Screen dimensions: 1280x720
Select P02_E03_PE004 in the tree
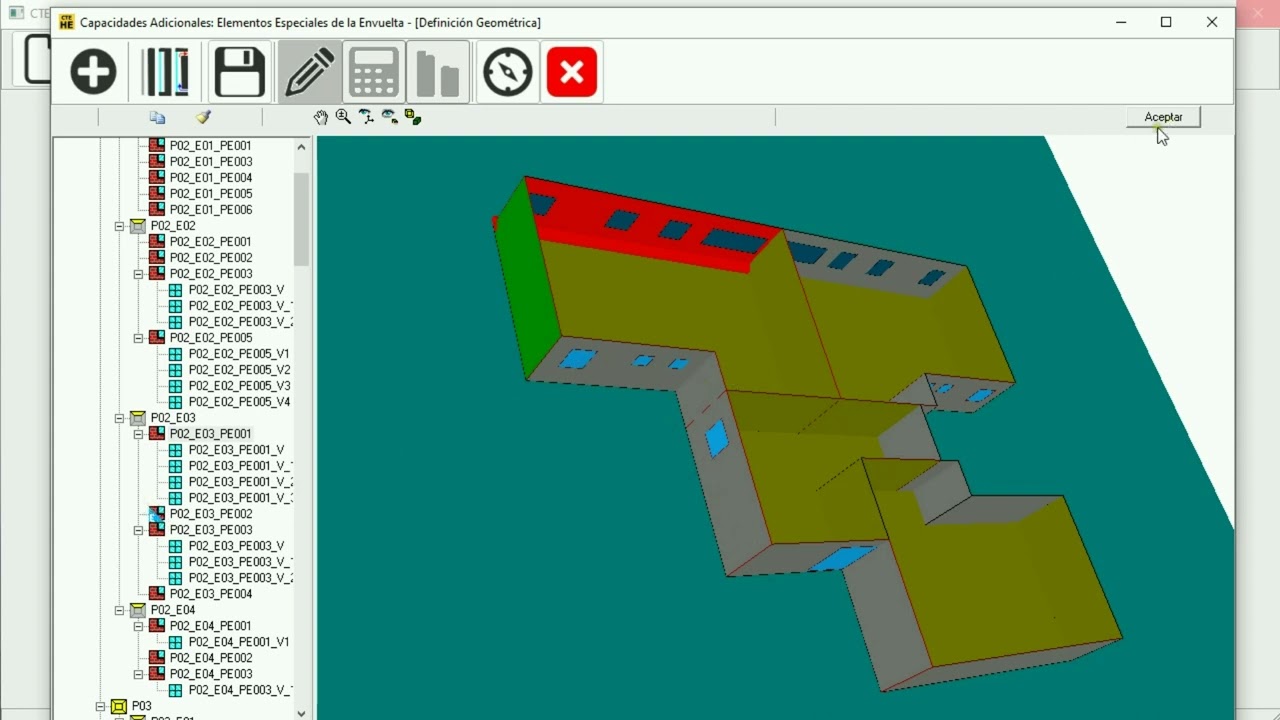point(210,594)
